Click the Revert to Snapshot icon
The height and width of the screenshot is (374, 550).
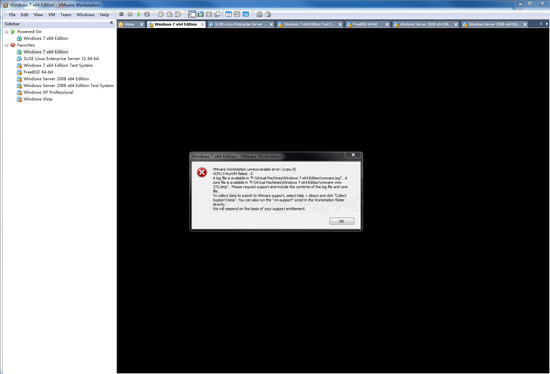coord(169,14)
